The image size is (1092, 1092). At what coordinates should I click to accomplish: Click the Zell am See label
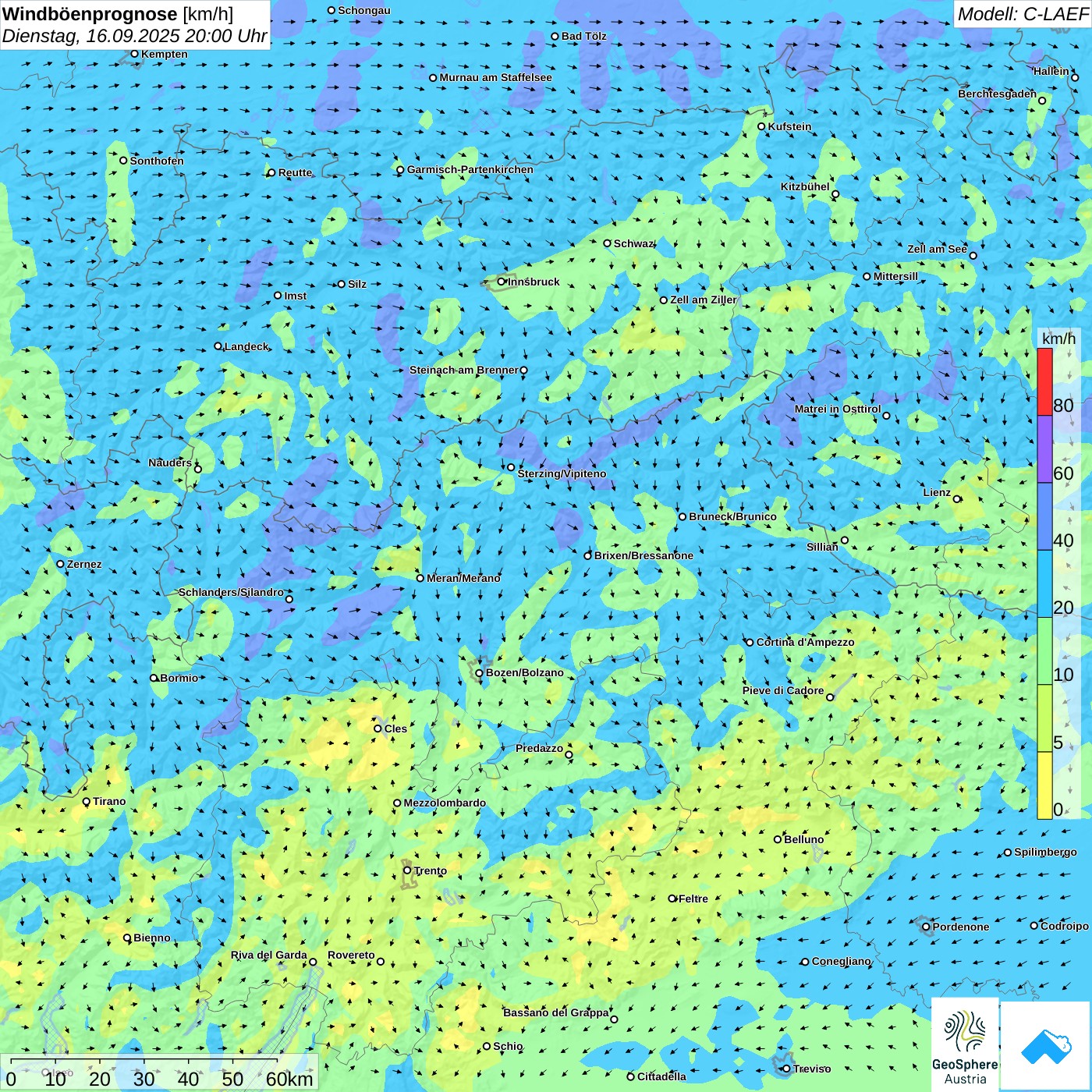click(x=937, y=249)
